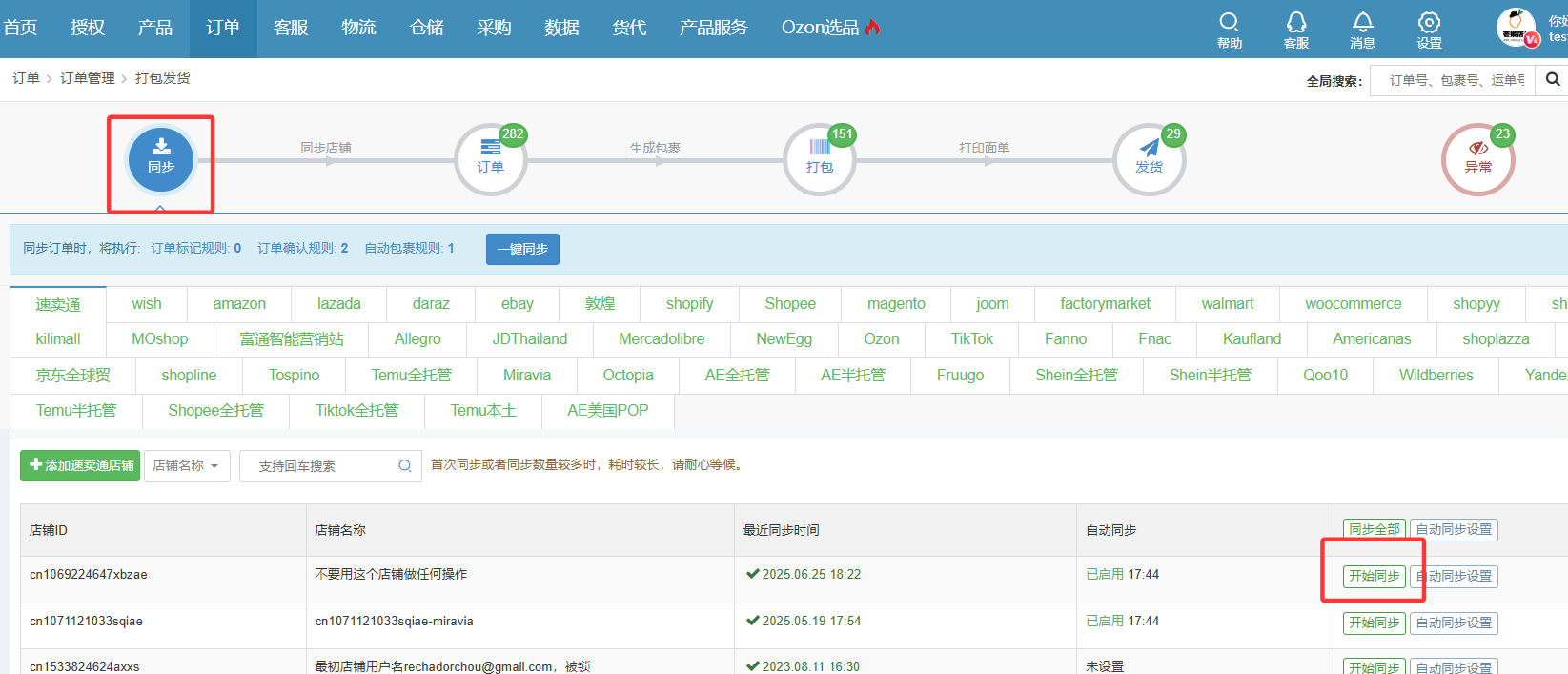Open the 产品 menu
This screenshot has height=674, width=1568.
point(155,28)
